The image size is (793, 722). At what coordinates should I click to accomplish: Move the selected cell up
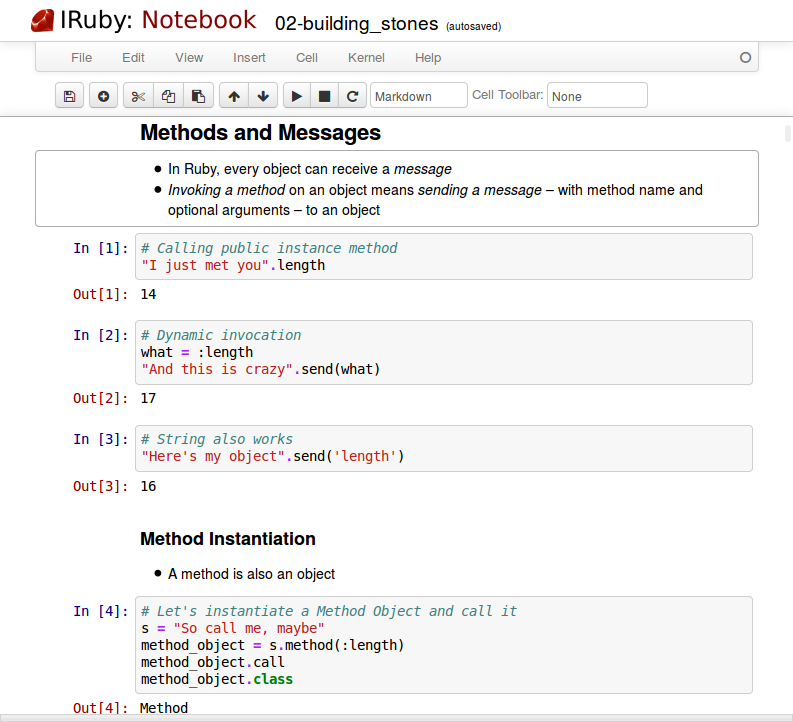pyautogui.click(x=234, y=97)
